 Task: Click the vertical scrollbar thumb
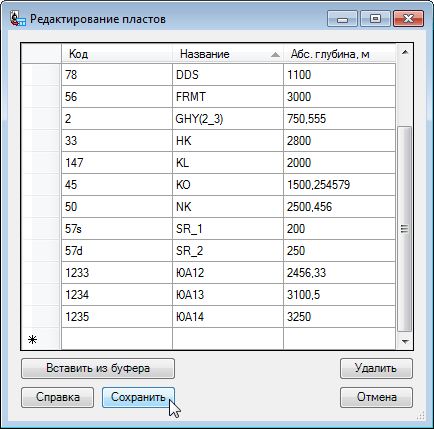coord(405,229)
